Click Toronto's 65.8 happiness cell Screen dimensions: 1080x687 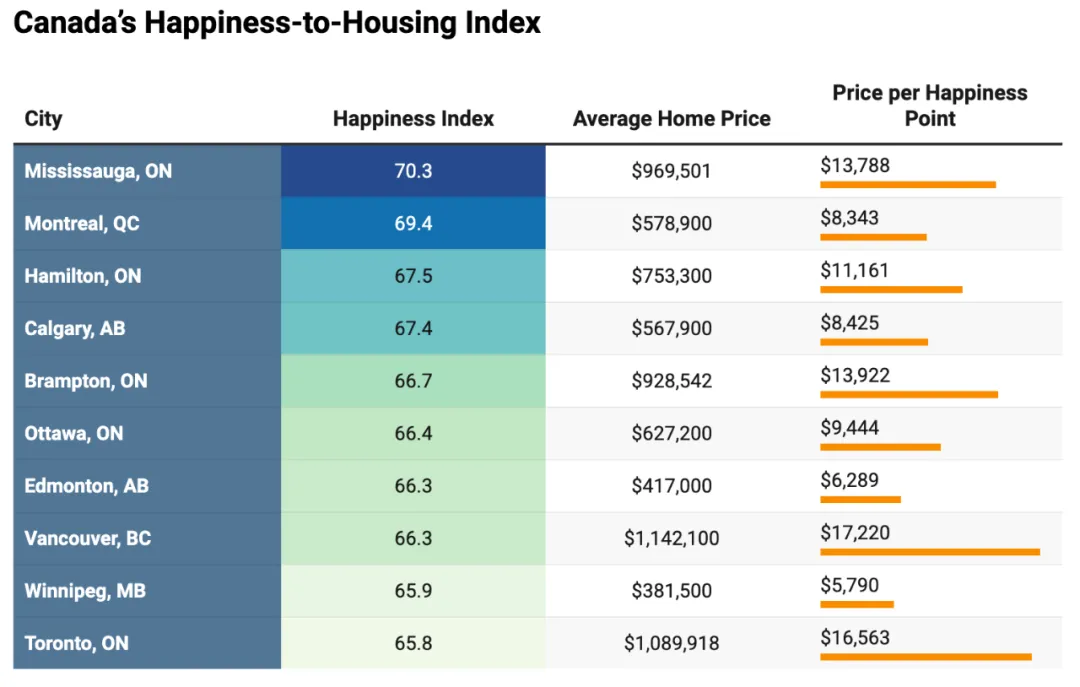[413, 643]
